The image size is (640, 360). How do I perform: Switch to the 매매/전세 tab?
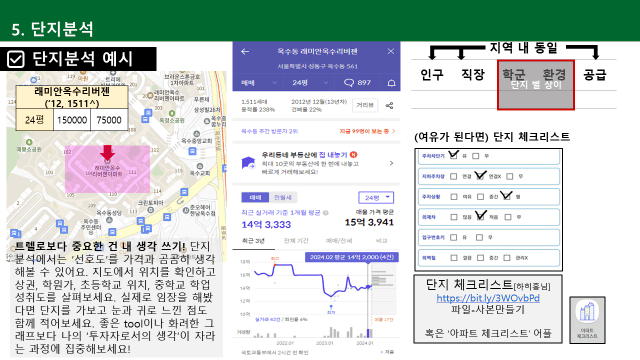(339, 241)
